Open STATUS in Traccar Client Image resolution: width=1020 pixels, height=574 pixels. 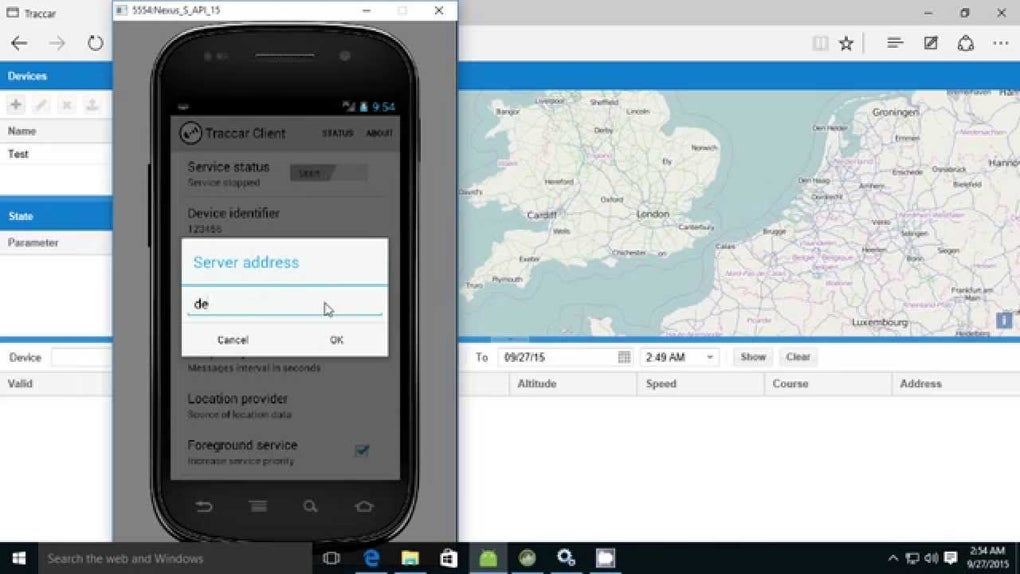pos(338,133)
